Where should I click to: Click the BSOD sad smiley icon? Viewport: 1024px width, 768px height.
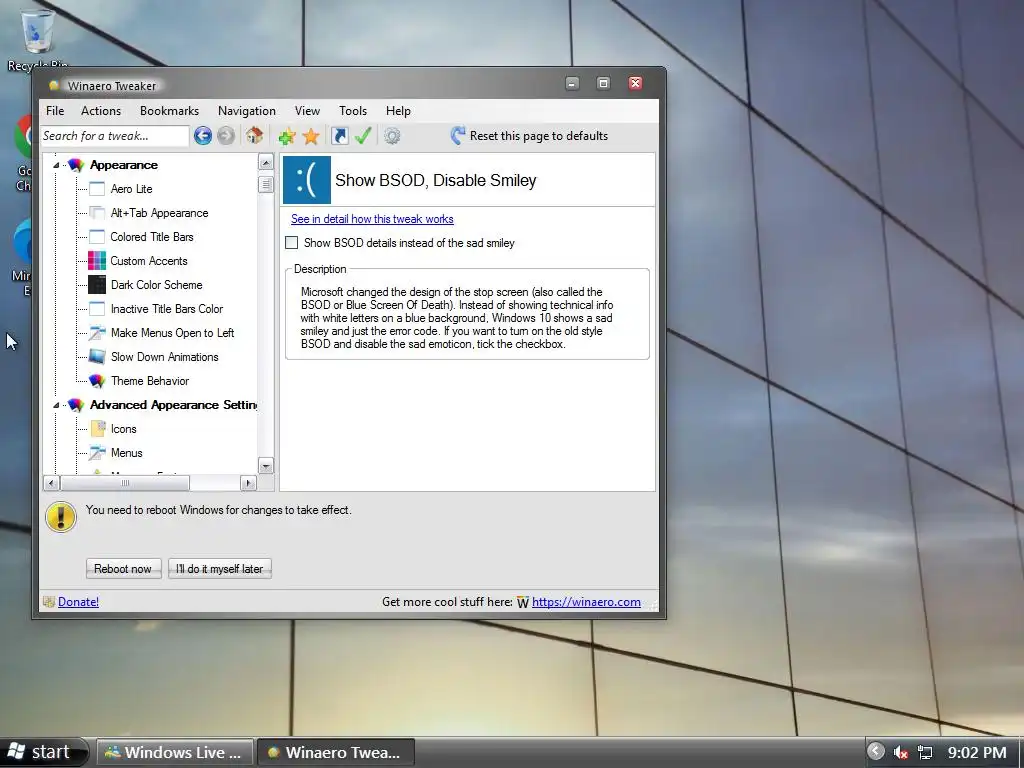click(307, 180)
